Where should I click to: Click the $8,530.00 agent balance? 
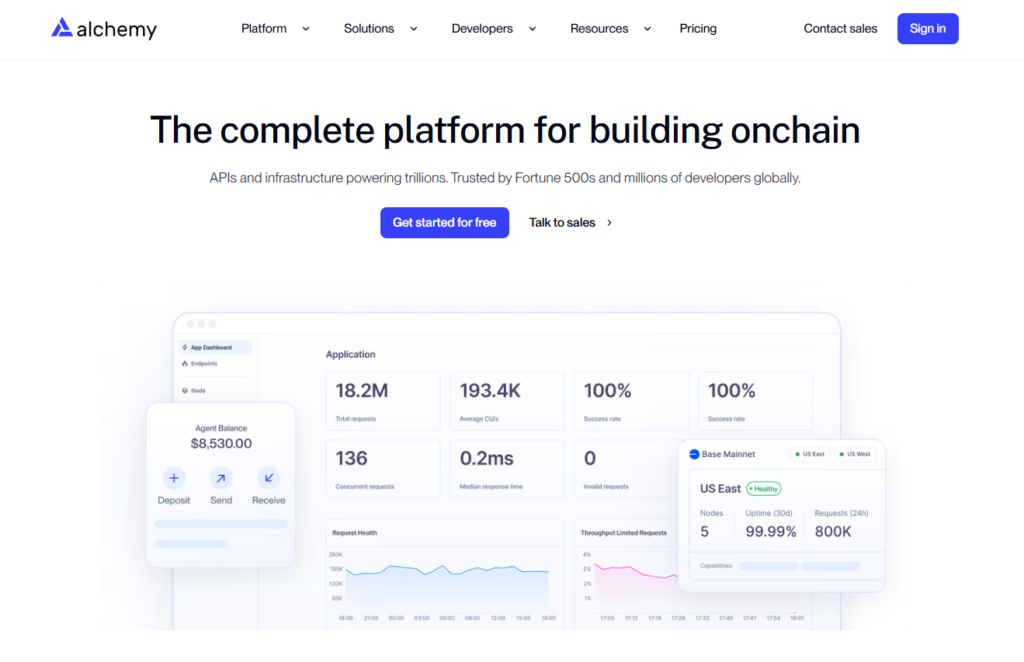click(x=221, y=443)
